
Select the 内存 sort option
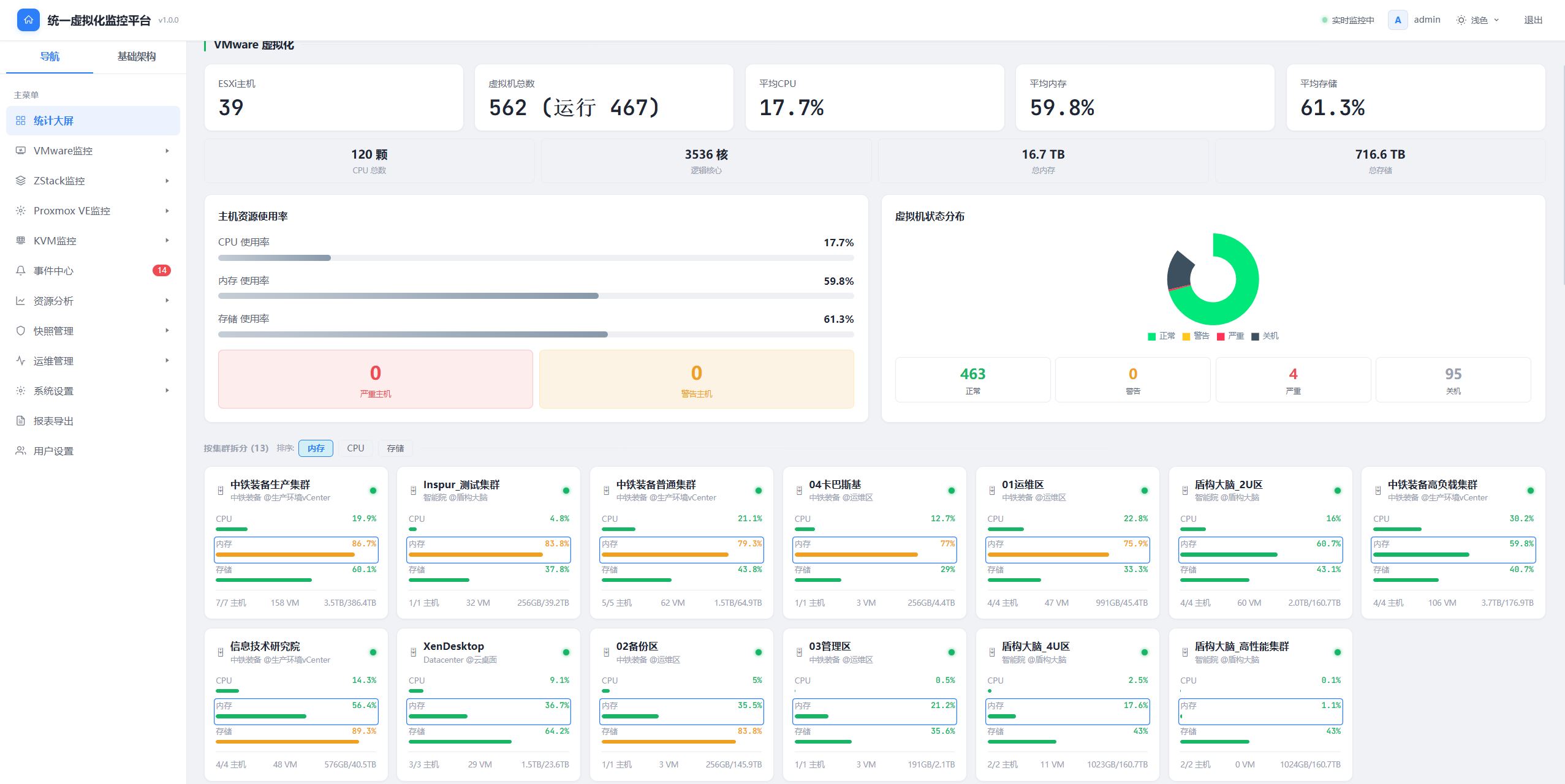pyautogui.click(x=316, y=448)
